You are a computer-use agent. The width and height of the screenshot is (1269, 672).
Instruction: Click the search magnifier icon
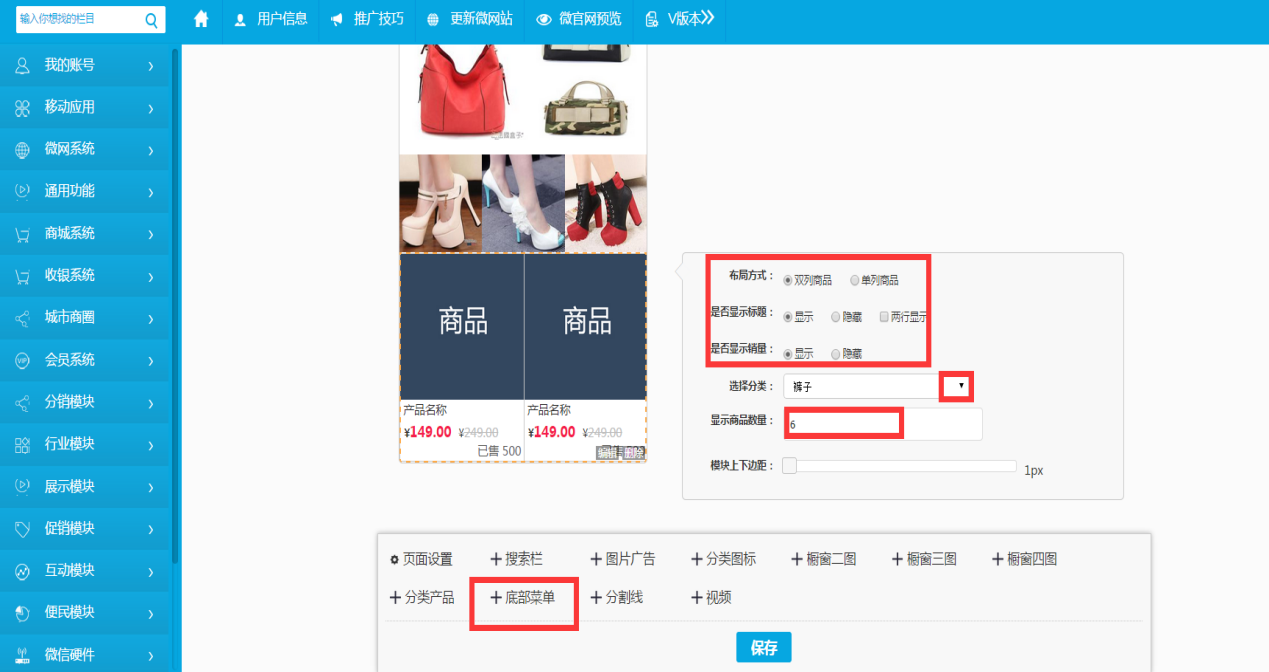(152, 20)
